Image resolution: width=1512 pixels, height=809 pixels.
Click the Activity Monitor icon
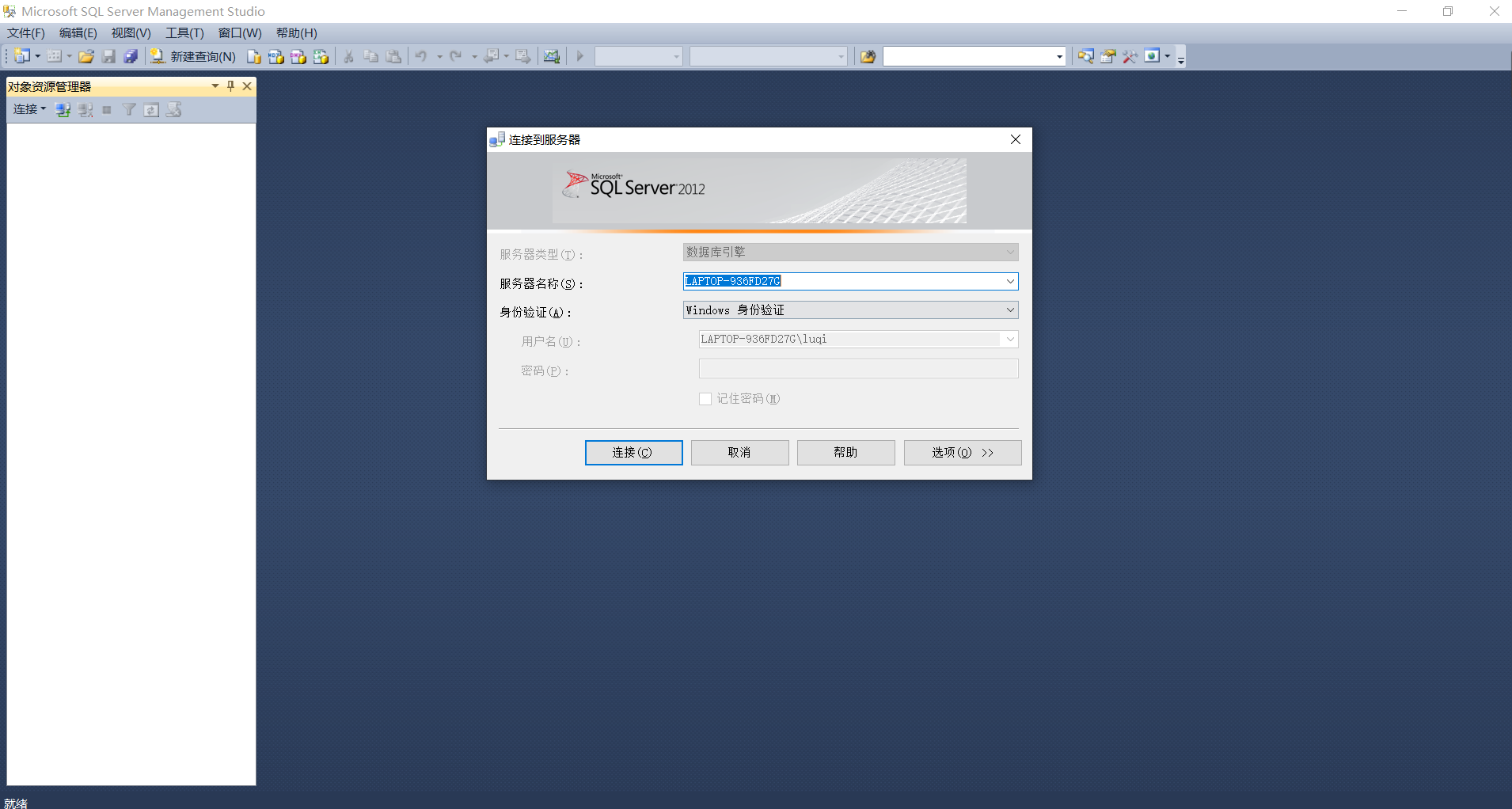tap(552, 56)
